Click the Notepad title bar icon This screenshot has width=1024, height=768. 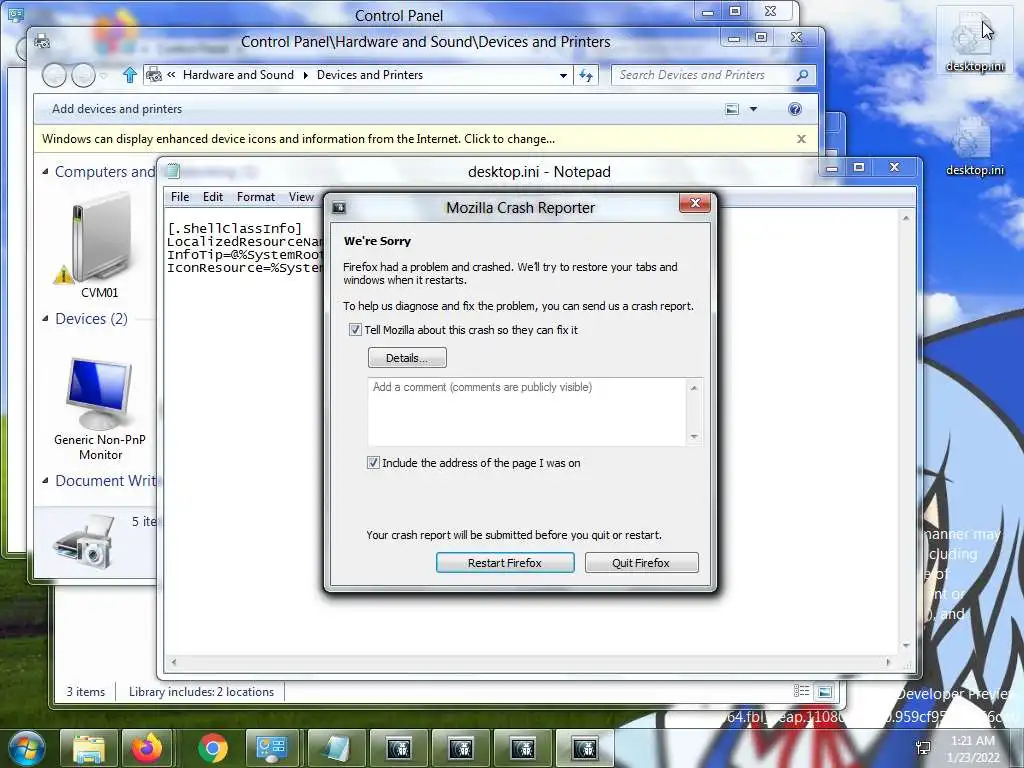(x=173, y=172)
